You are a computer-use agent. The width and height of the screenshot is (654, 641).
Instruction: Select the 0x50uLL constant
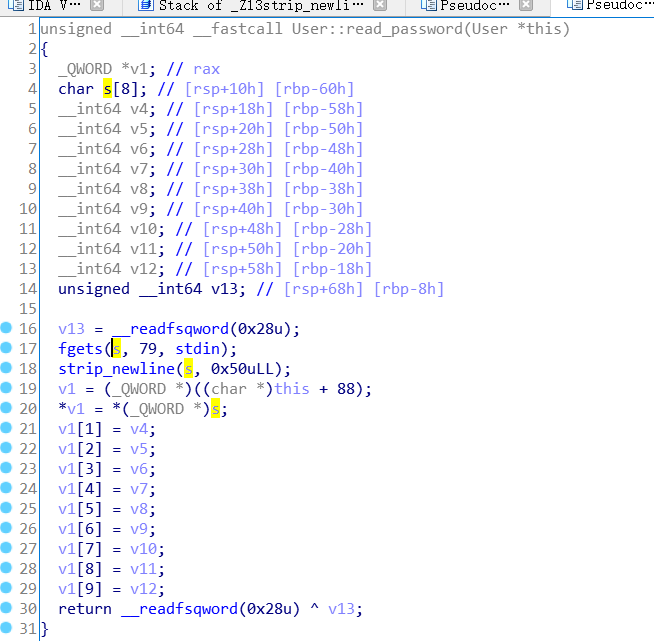click(x=242, y=369)
